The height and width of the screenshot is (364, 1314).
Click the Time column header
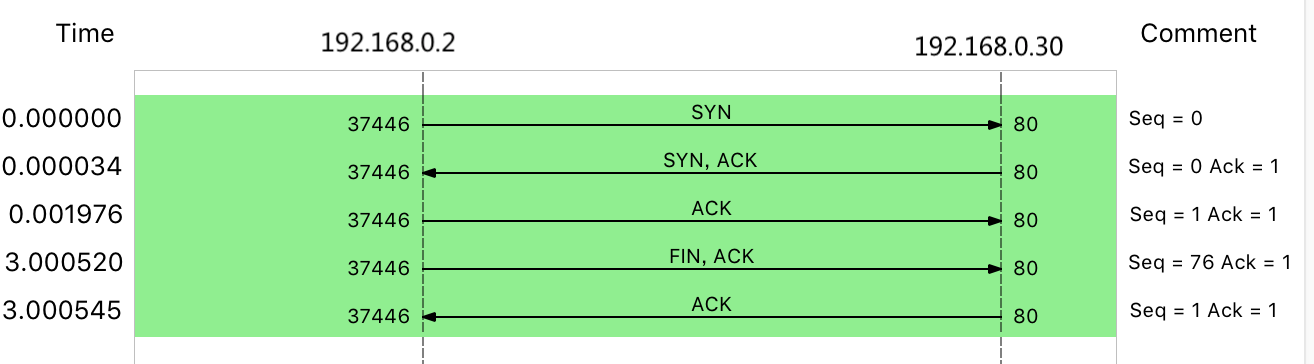(85, 33)
